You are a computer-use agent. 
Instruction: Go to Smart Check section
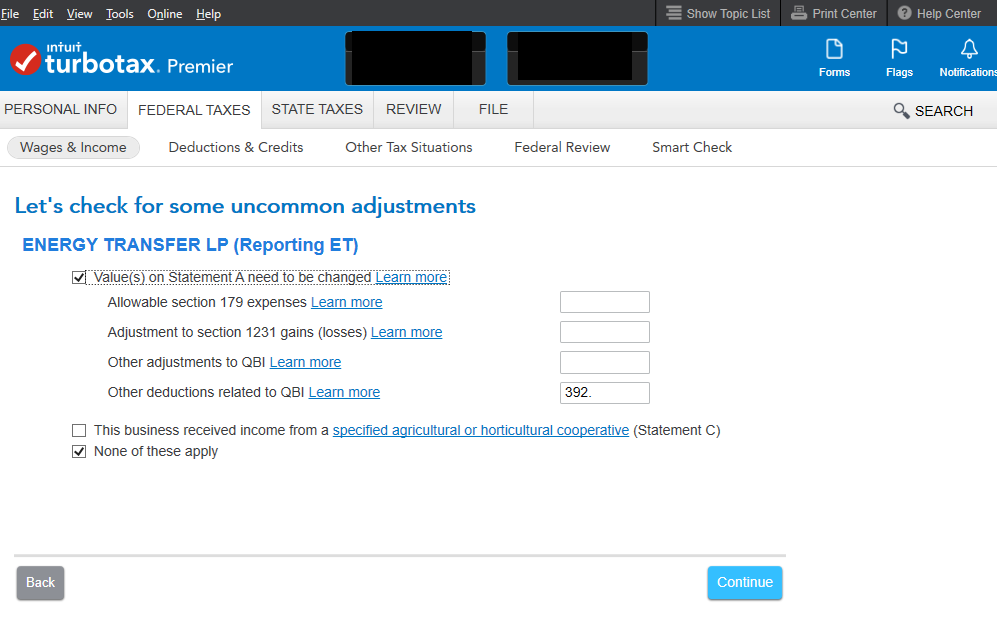[692, 147]
